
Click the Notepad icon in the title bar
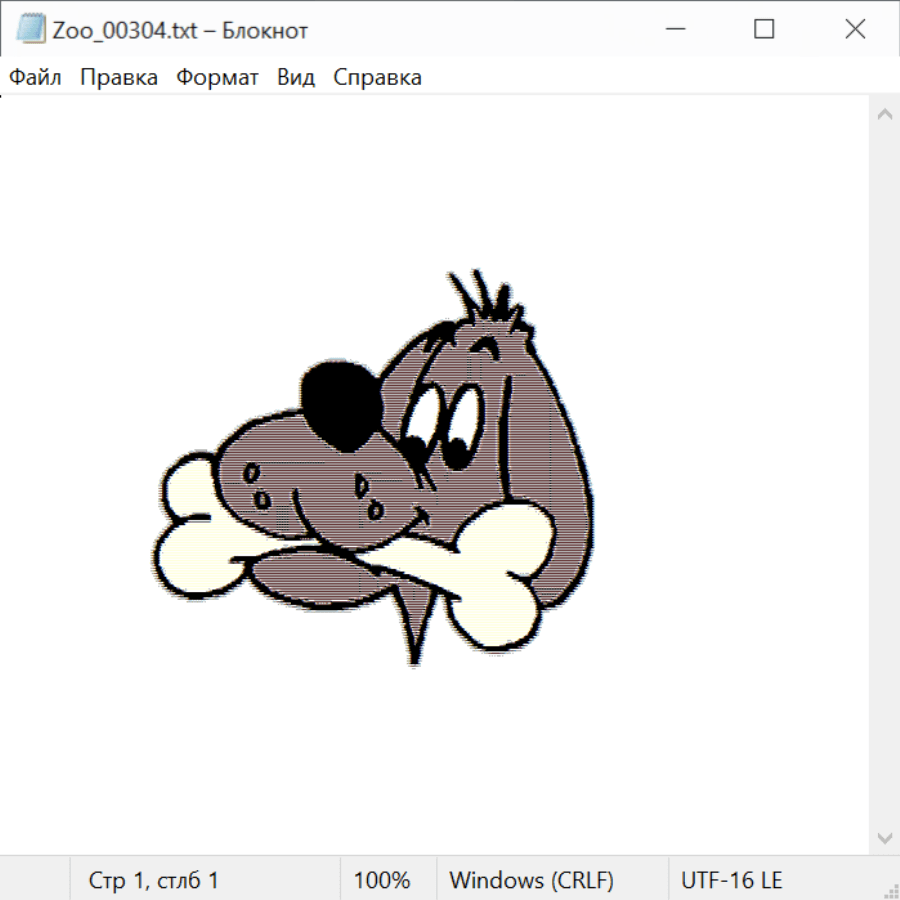pos(31,30)
